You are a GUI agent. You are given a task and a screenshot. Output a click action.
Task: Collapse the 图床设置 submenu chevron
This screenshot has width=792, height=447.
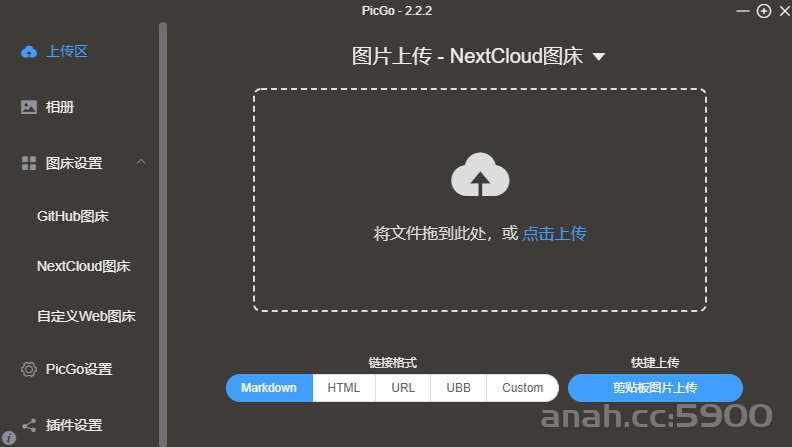pos(141,162)
